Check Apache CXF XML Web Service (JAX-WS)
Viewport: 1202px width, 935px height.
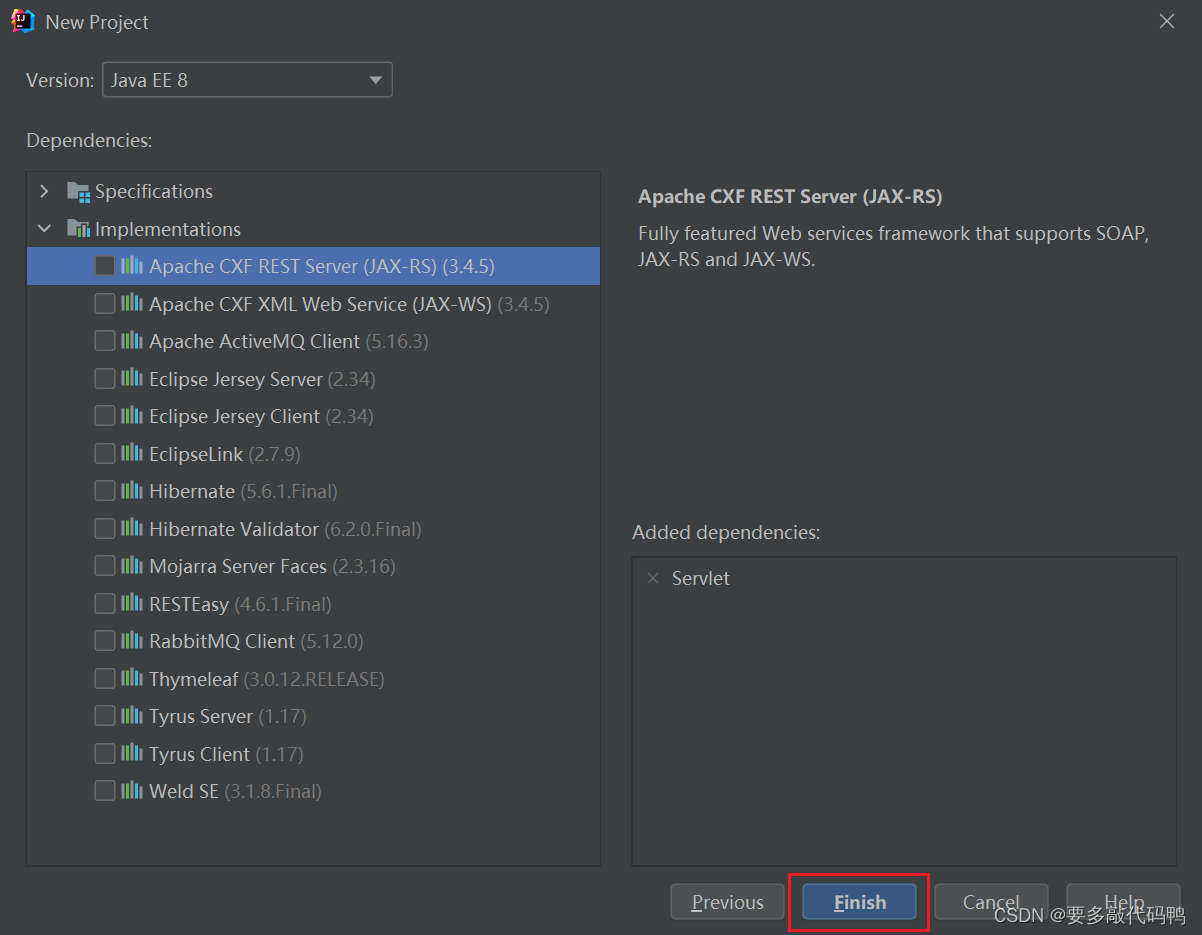click(x=105, y=303)
